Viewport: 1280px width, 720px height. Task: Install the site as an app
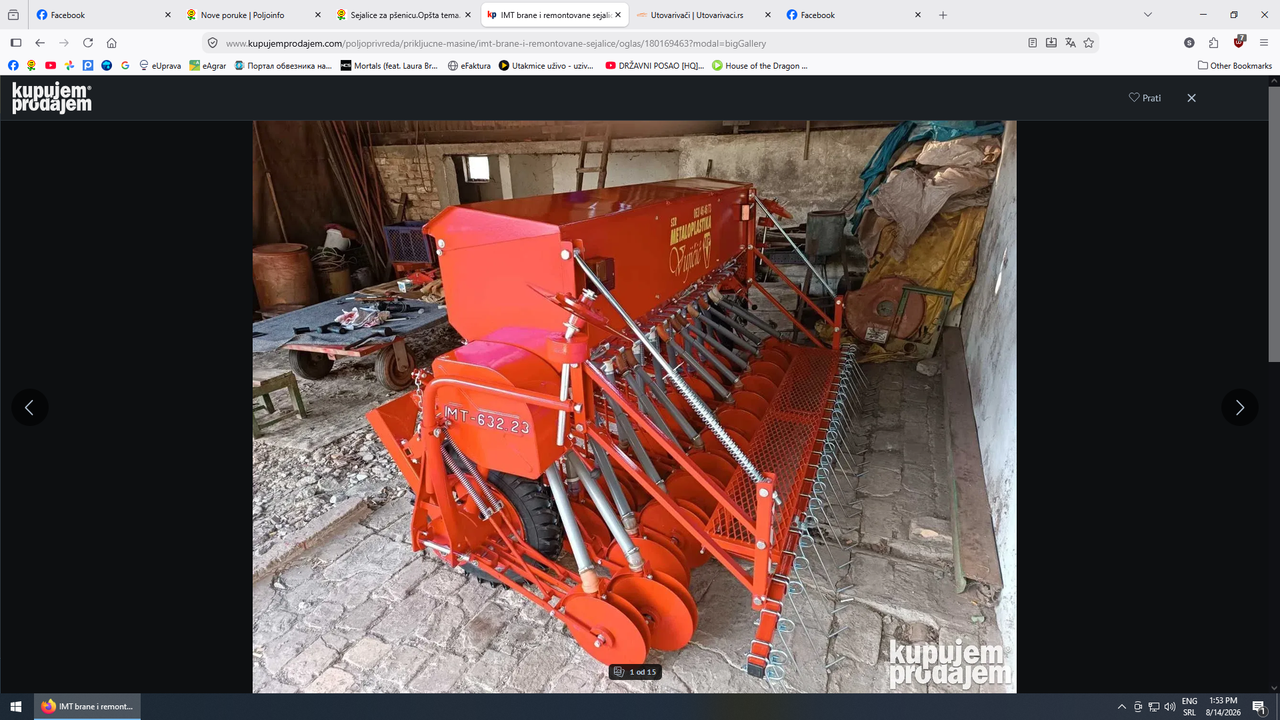pyautogui.click(x=1051, y=43)
